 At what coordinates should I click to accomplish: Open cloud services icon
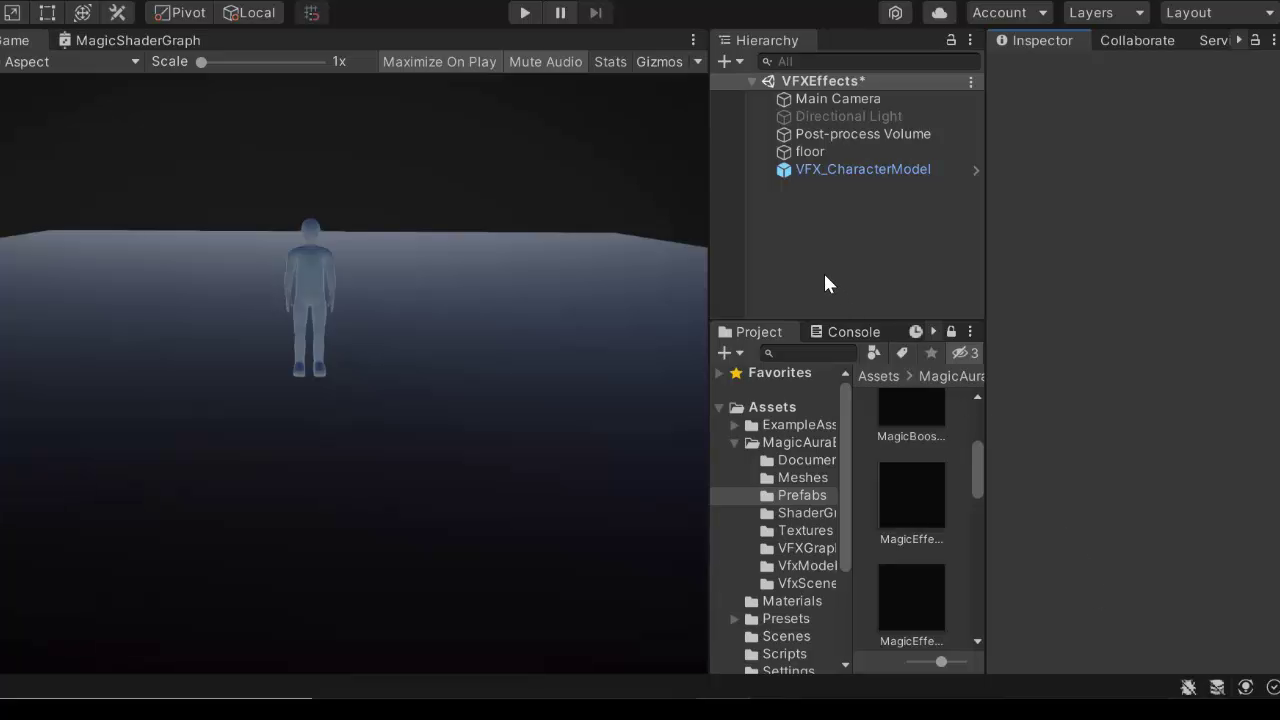click(939, 13)
